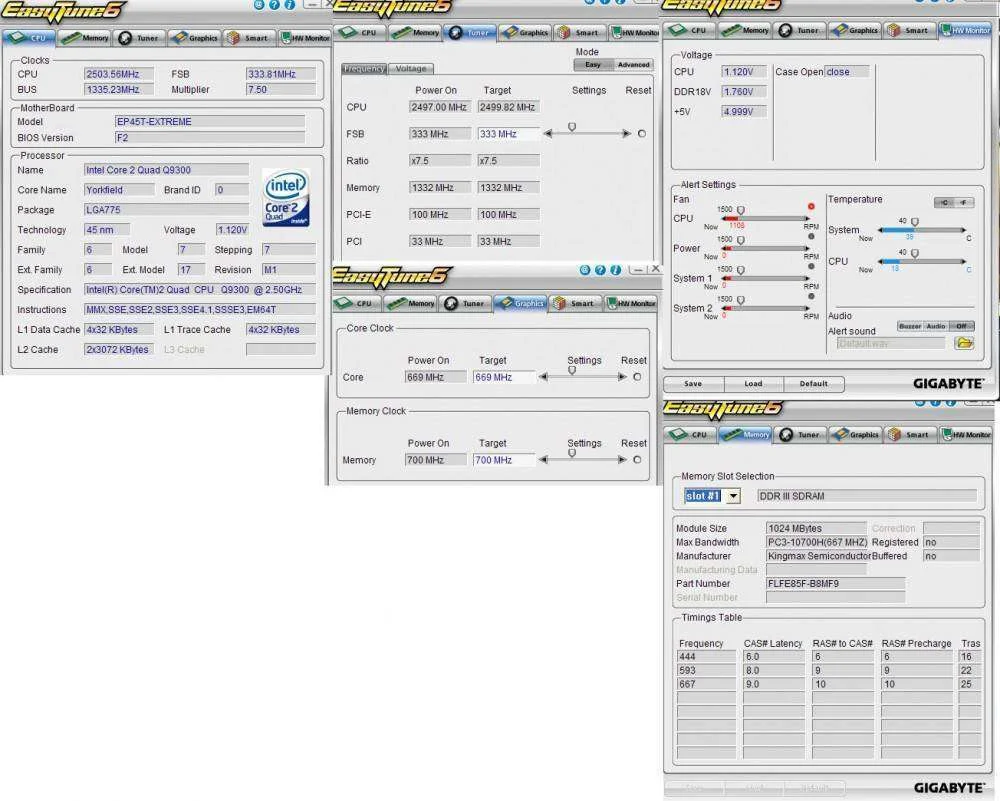Click FSB slider right arrow in Tuner window
Viewport: 1000px width, 801px height.
click(x=627, y=133)
